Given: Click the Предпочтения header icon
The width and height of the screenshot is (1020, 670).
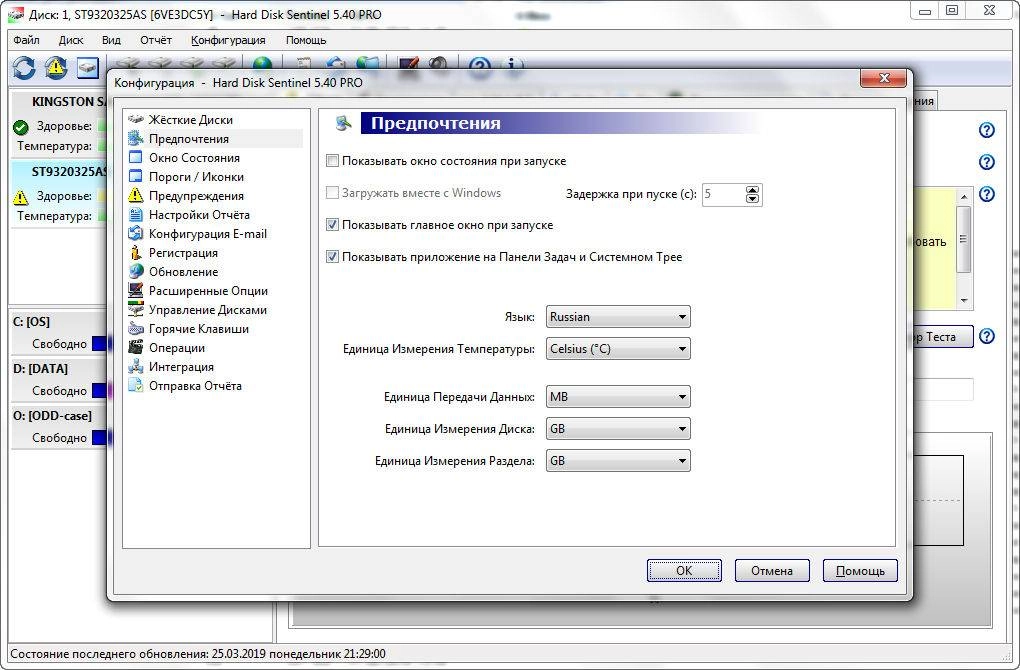Looking at the screenshot, I should tap(343, 122).
